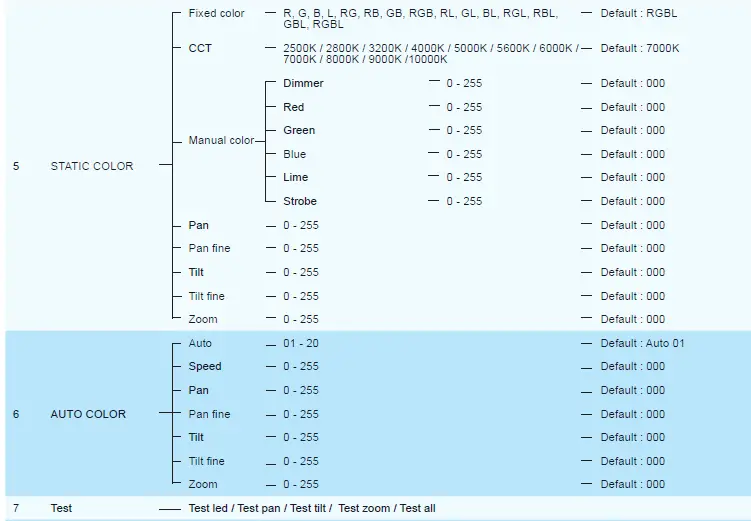This screenshot has height=521, width=751.
Task: Click the "Strobe" sub-entry
Action: click(x=300, y=201)
